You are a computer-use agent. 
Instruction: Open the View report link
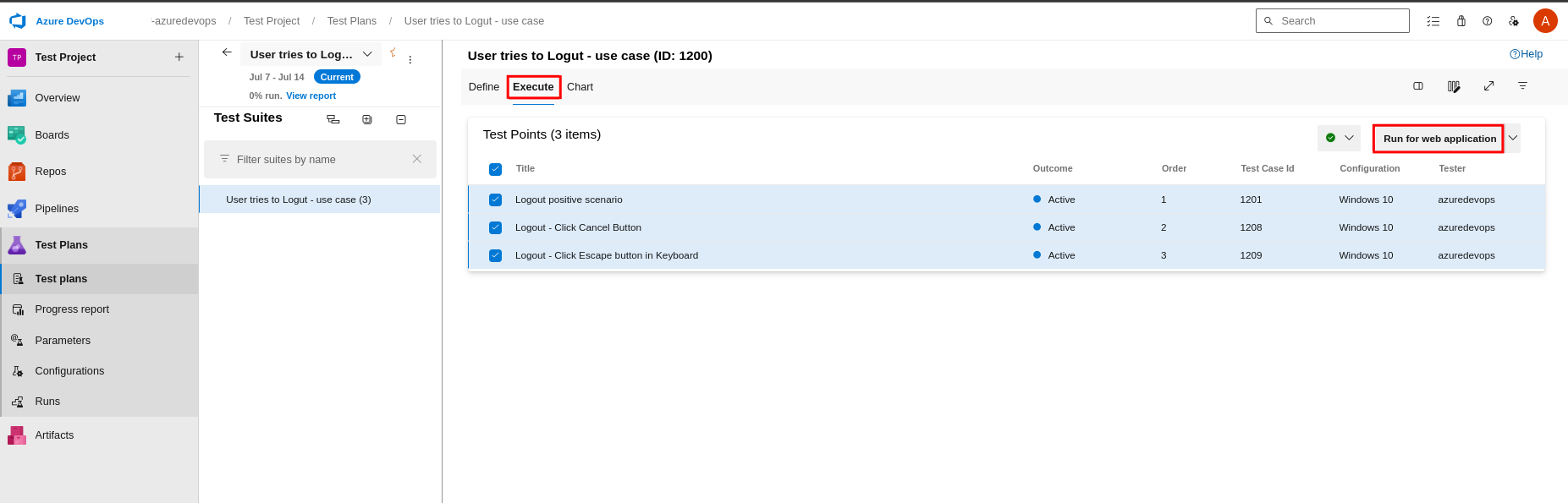point(311,96)
